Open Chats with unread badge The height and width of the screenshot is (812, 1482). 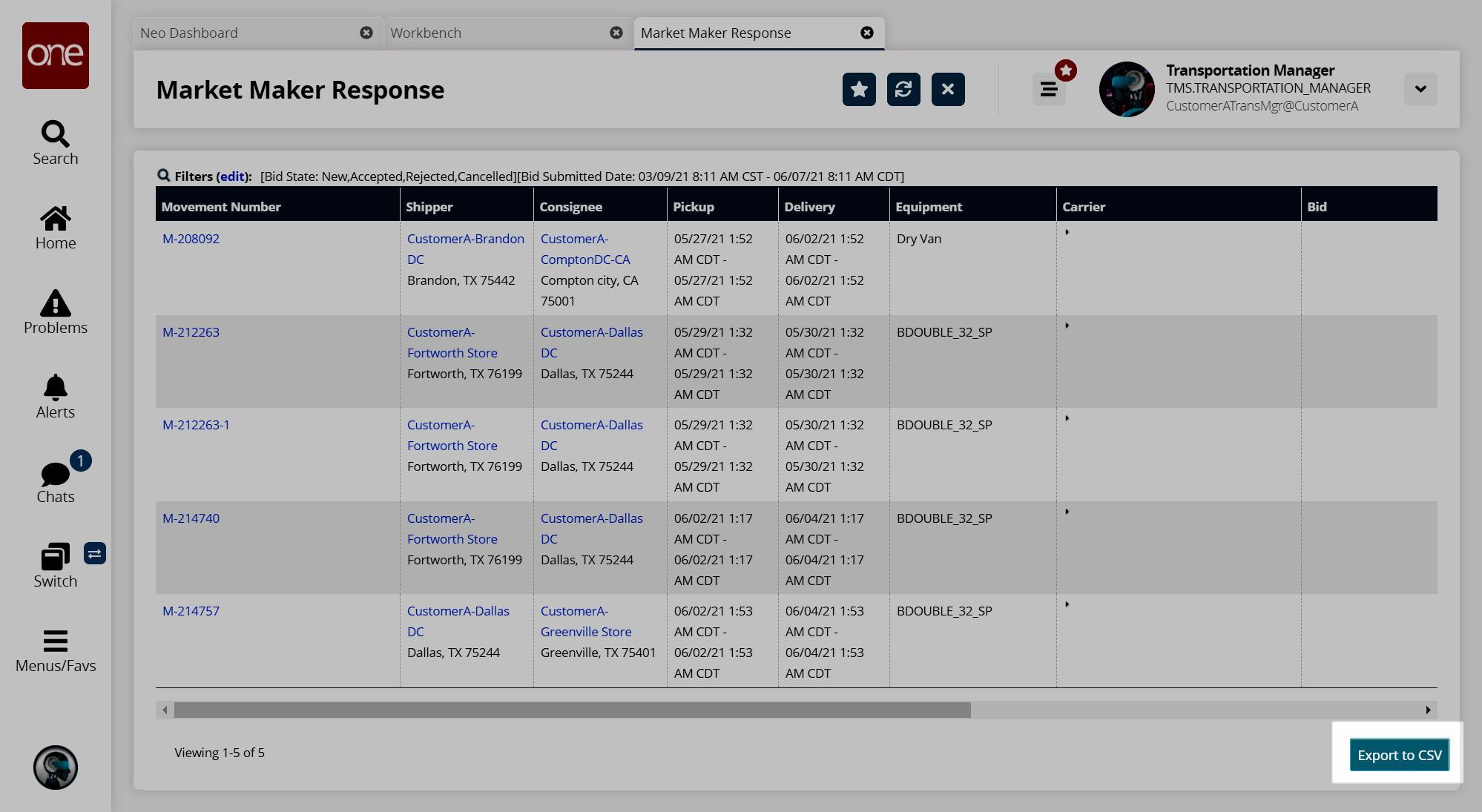[55, 481]
